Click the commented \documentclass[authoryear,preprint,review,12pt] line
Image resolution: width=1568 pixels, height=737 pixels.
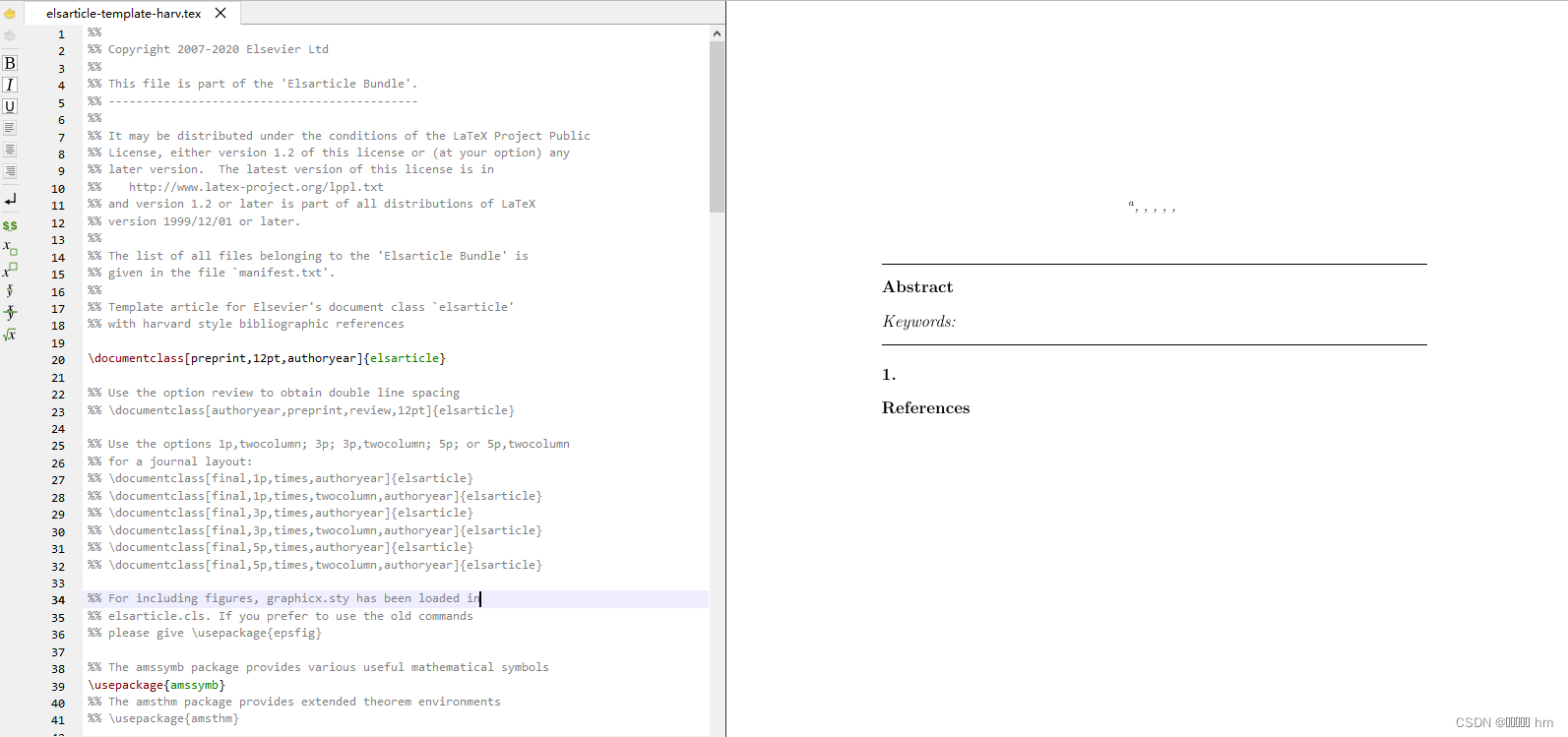(301, 410)
